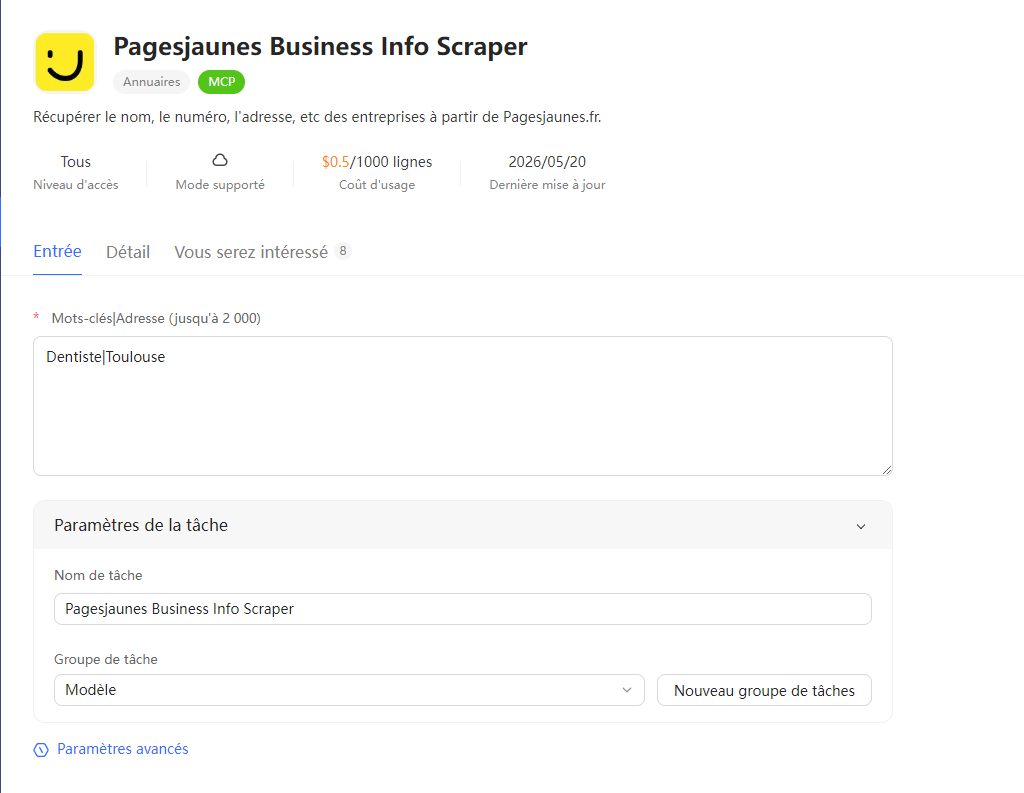Click the description mentioning Pagesjaunes.fr
This screenshot has width=1024, height=793.
(x=317, y=117)
